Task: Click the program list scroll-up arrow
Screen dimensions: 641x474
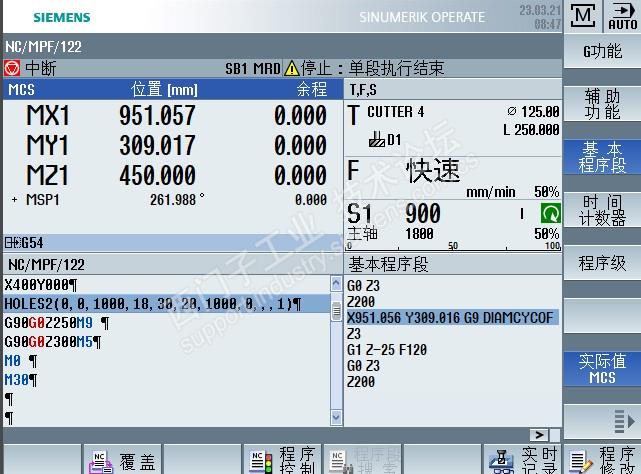Action: (x=336, y=283)
